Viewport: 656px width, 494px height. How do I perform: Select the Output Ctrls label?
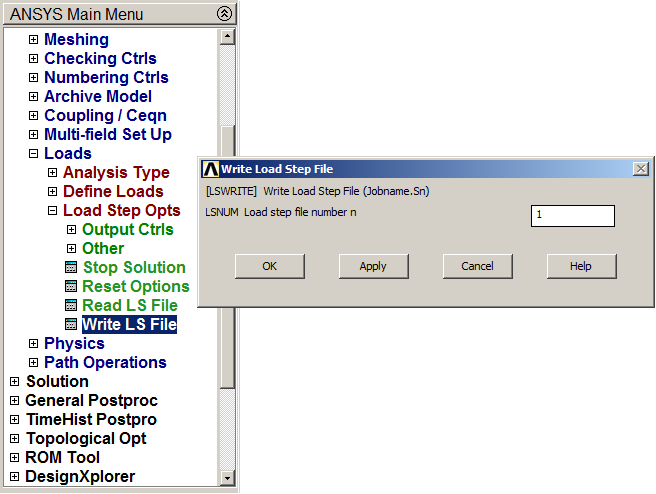(x=128, y=230)
